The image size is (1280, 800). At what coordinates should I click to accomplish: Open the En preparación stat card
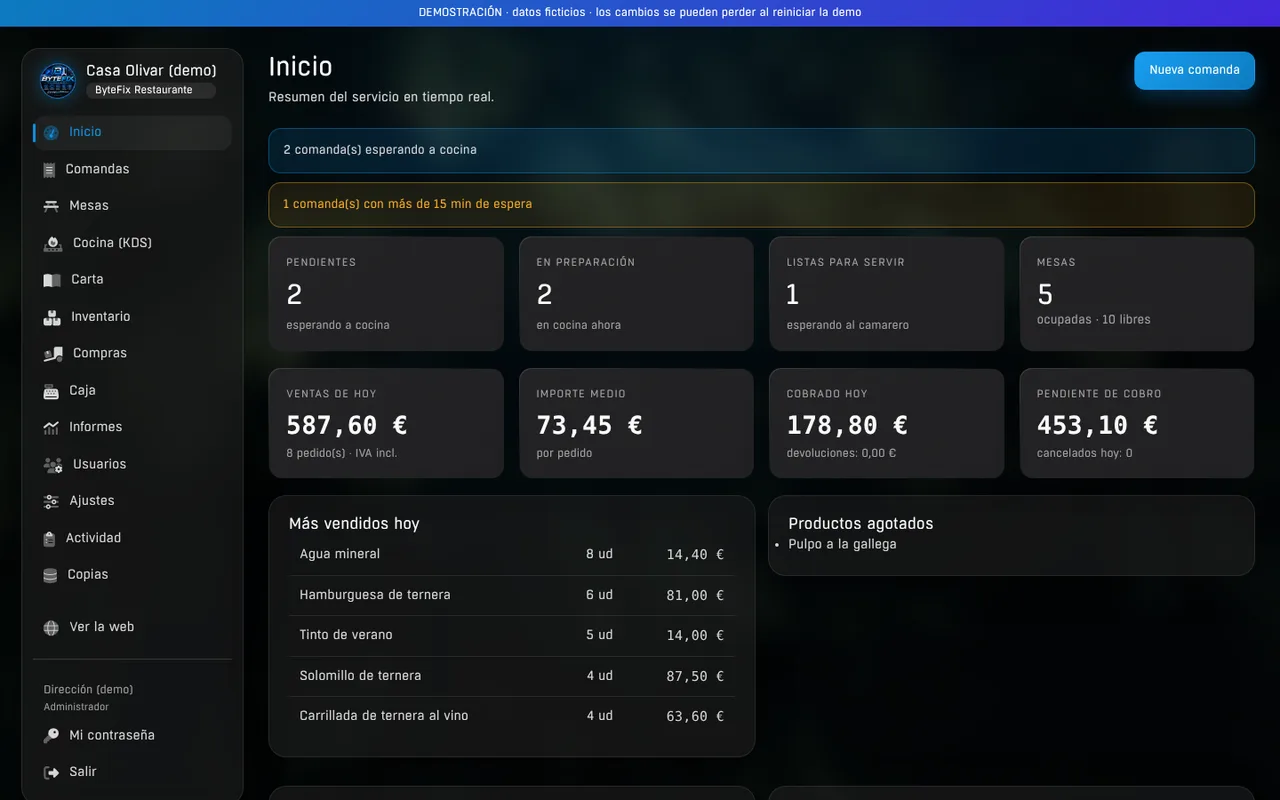pyautogui.click(x=636, y=294)
